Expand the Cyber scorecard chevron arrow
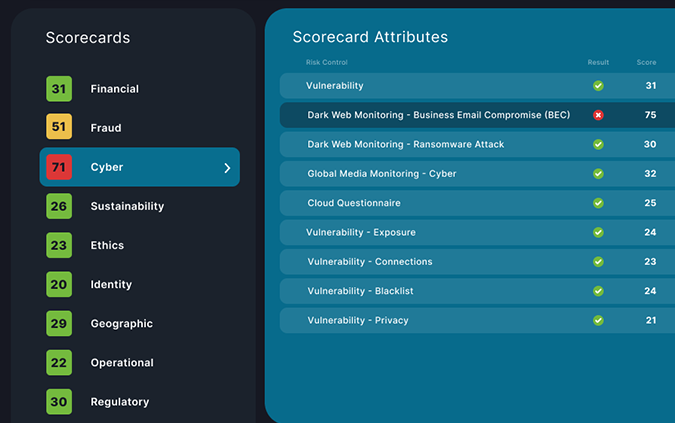Image resolution: width=675 pixels, height=423 pixels. [x=227, y=168]
